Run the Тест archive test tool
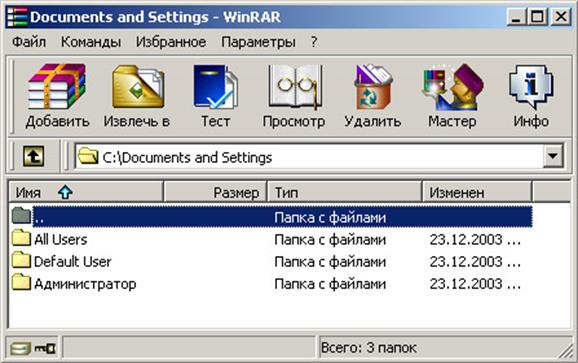The image size is (578, 363). 216,87
